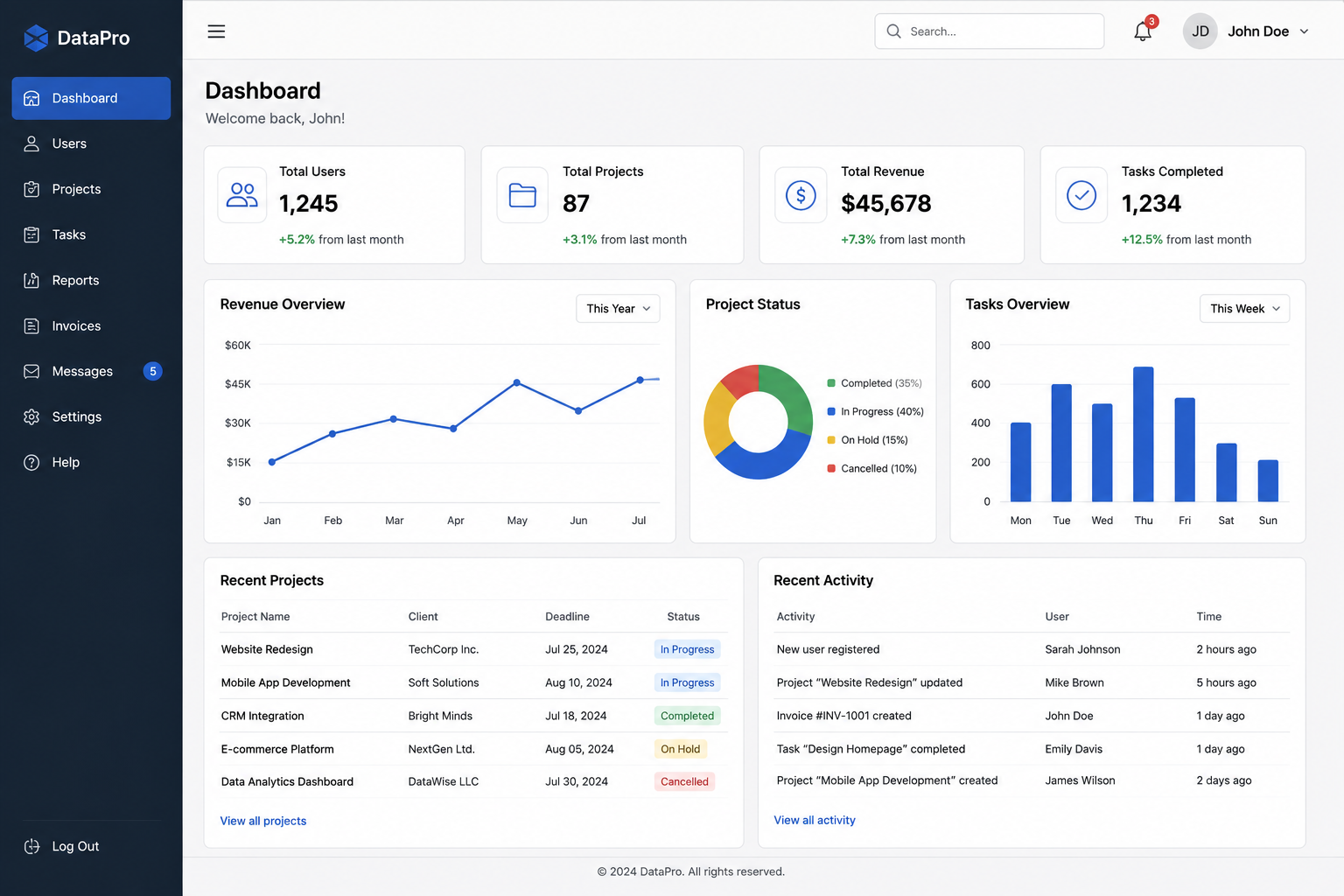Click the Project Status donut chart
The image size is (1344, 896).
[x=759, y=422]
